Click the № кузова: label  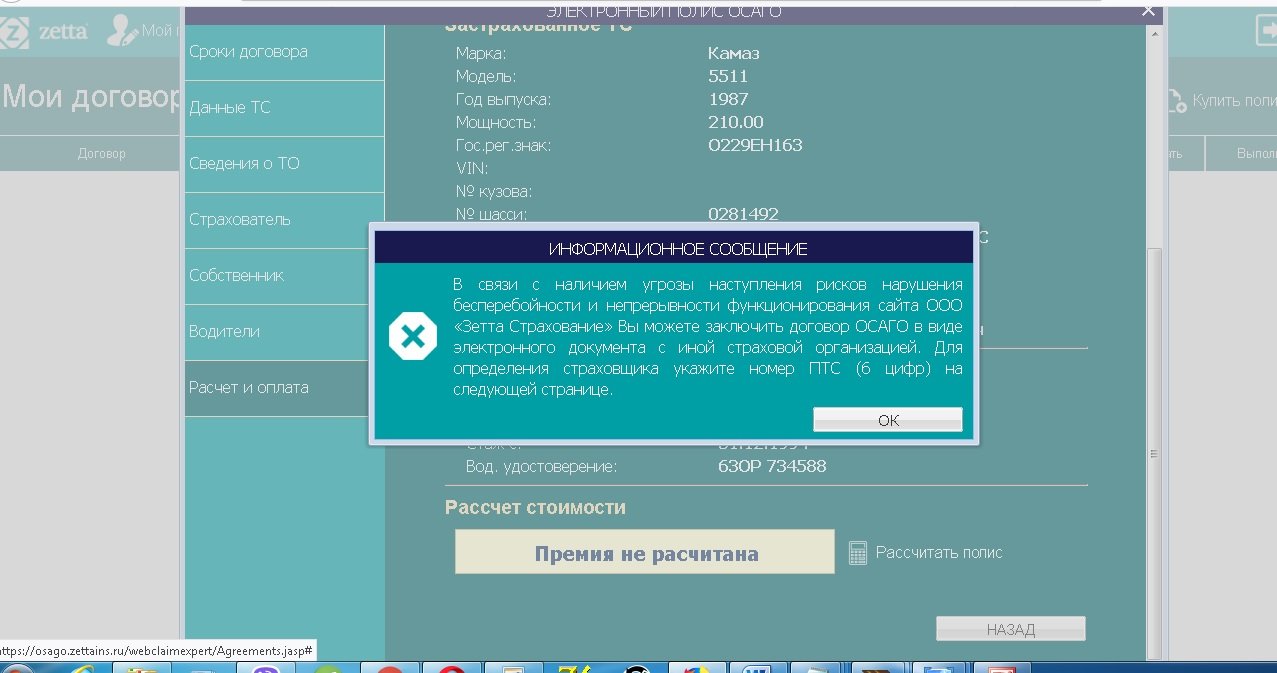pos(494,191)
